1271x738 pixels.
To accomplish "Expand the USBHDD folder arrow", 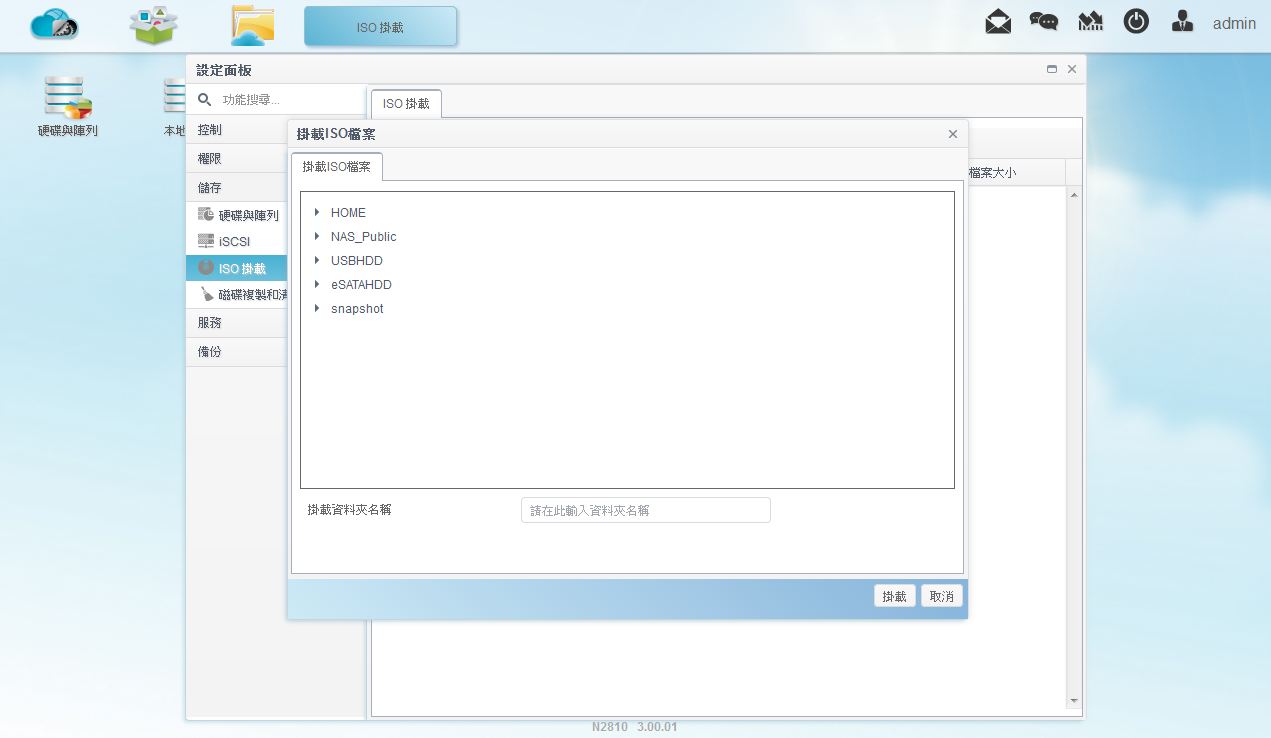I will coord(317,260).
